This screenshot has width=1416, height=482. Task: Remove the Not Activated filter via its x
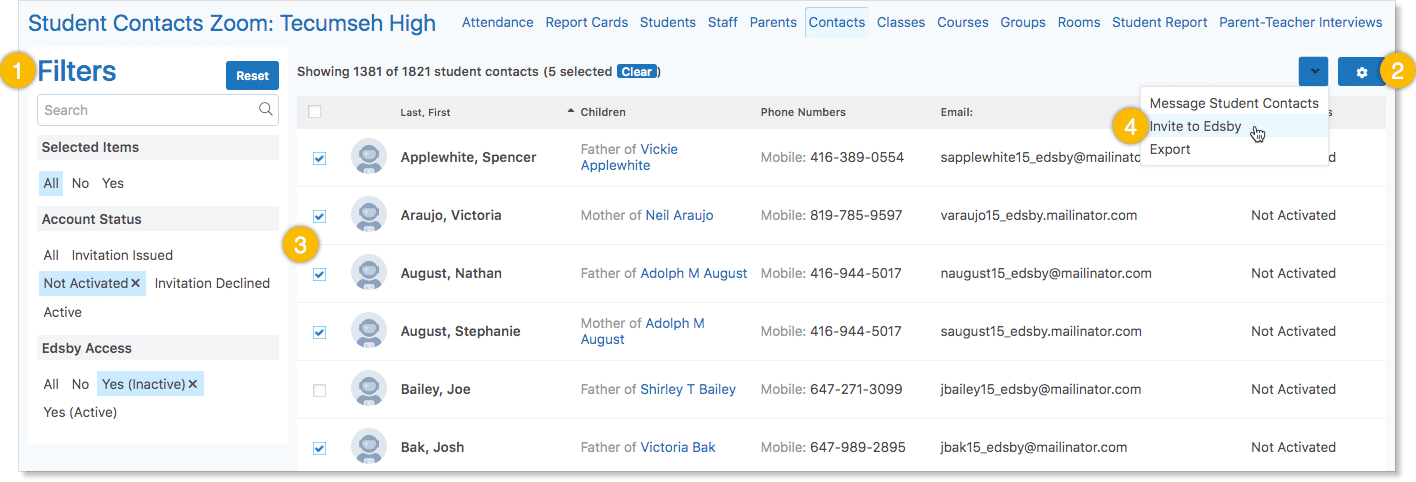click(x=135, y=284)
